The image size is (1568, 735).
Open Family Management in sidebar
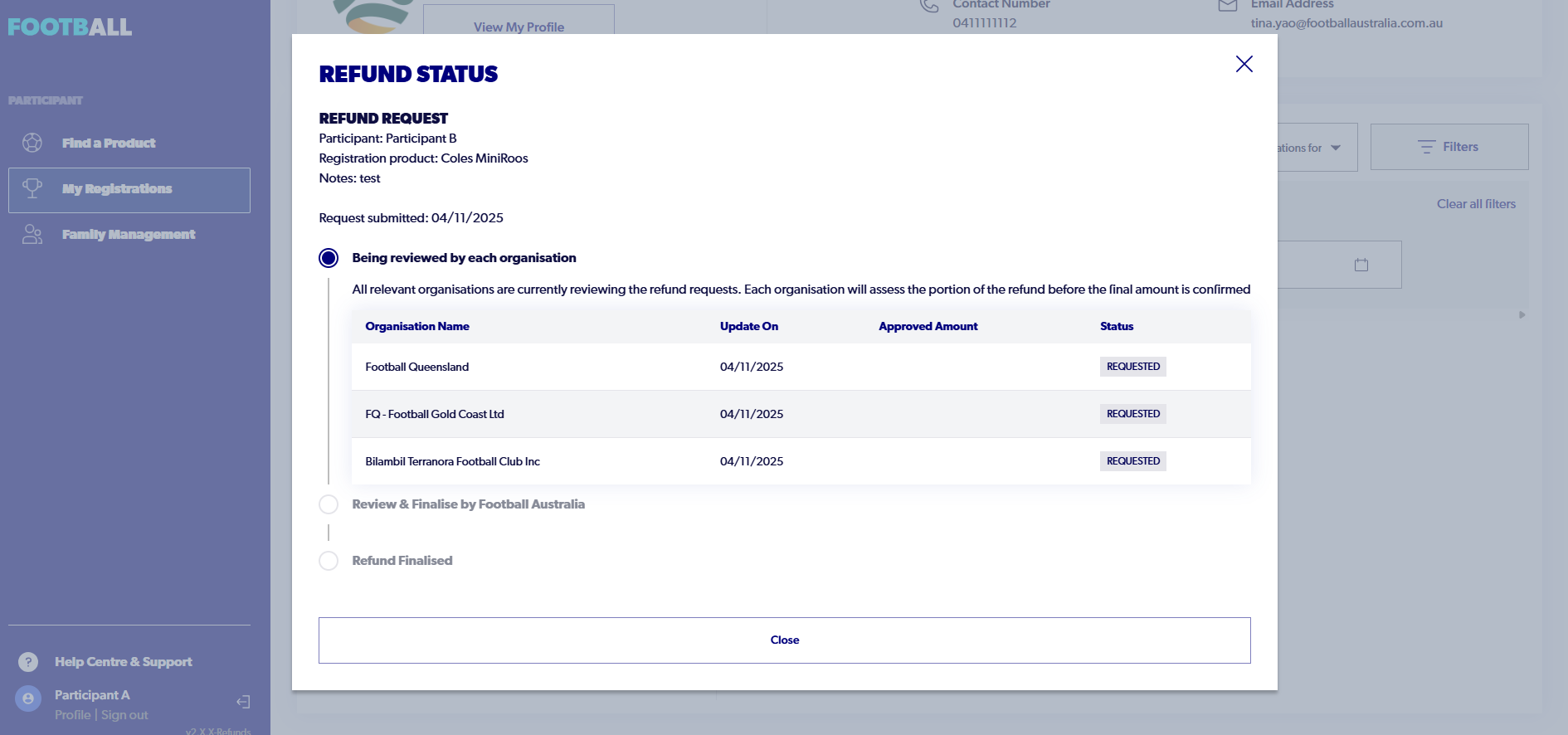click(129, 235)
